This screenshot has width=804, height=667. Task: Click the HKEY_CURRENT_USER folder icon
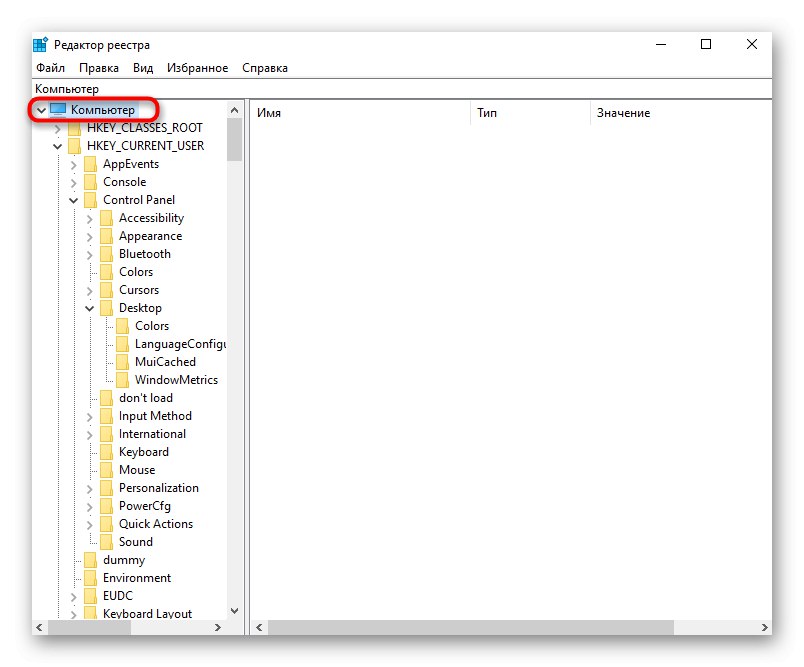click(x=75, y=146)
